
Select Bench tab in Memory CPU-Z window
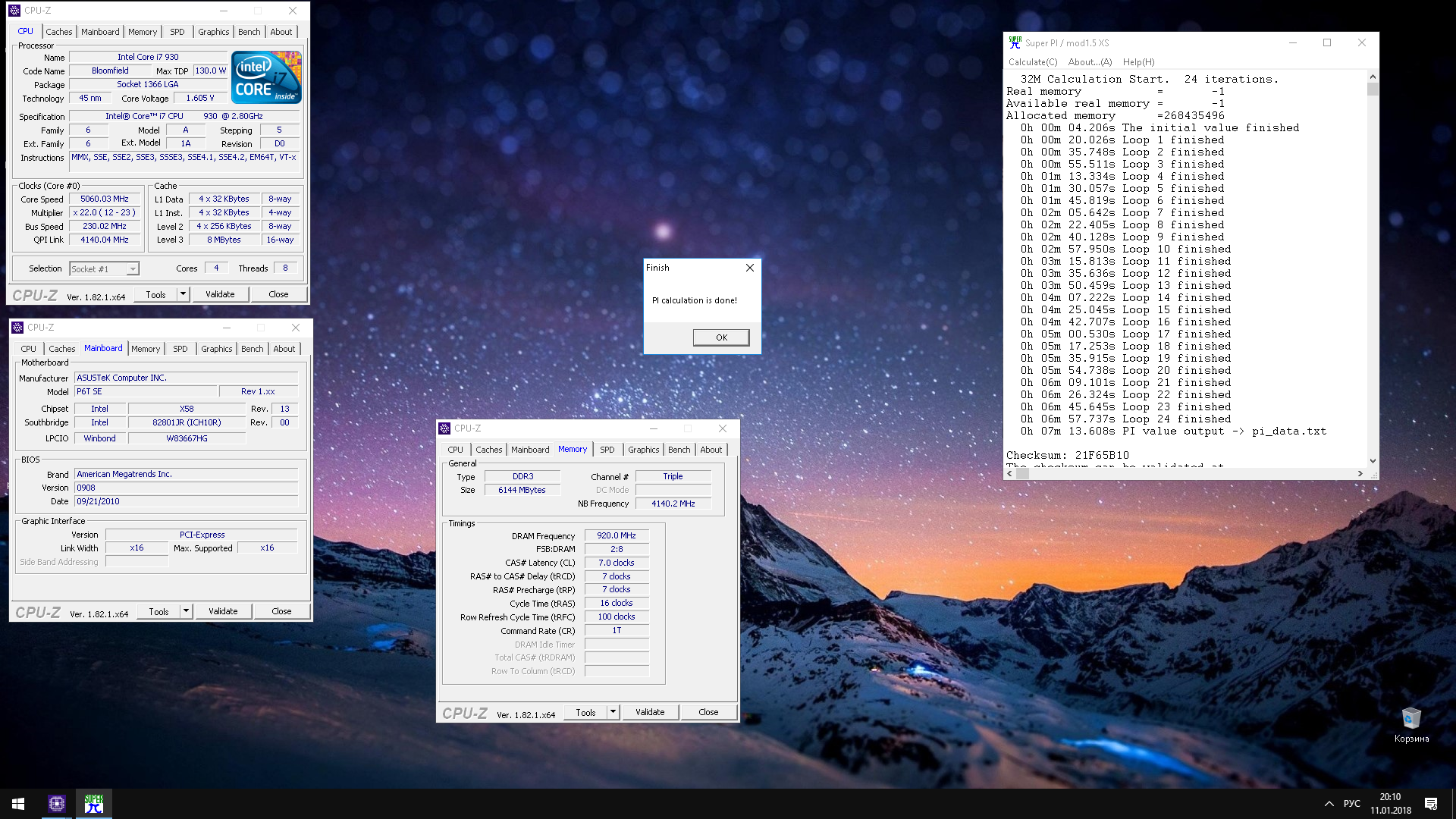coord(679,450)
